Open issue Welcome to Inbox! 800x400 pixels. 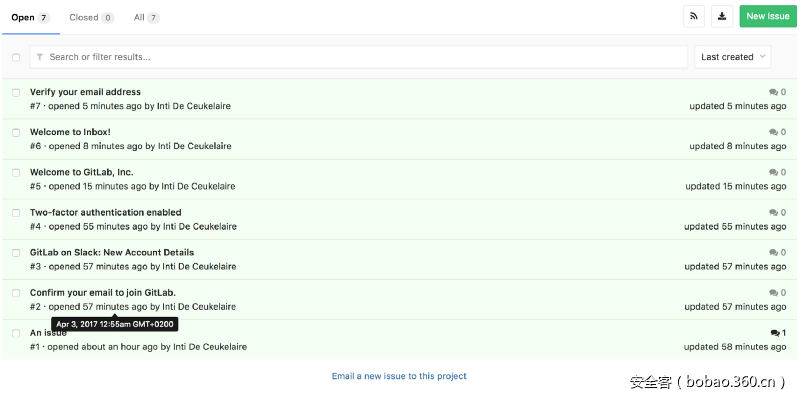tap(70, 132)
